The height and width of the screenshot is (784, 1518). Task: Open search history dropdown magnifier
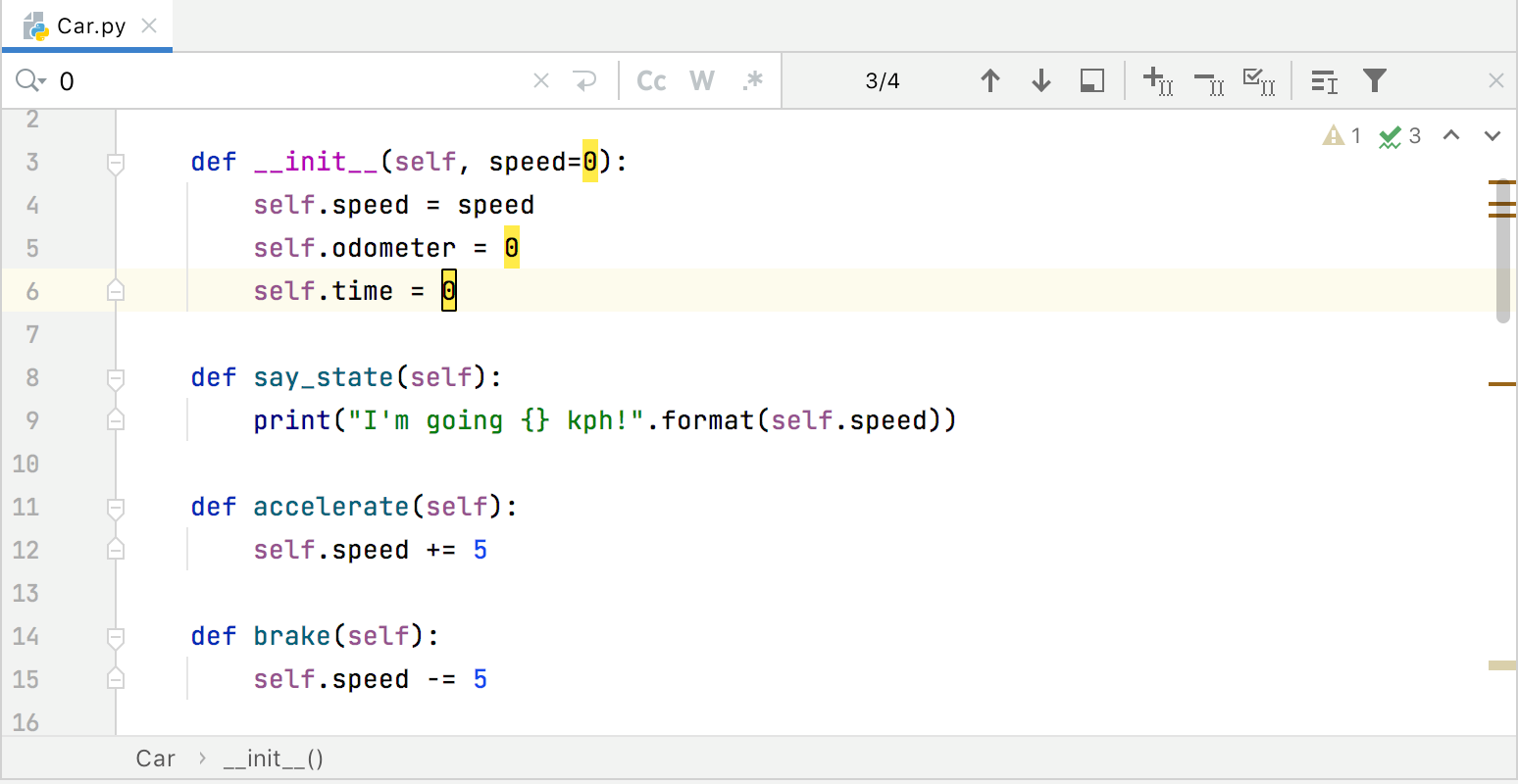point(30,80)
